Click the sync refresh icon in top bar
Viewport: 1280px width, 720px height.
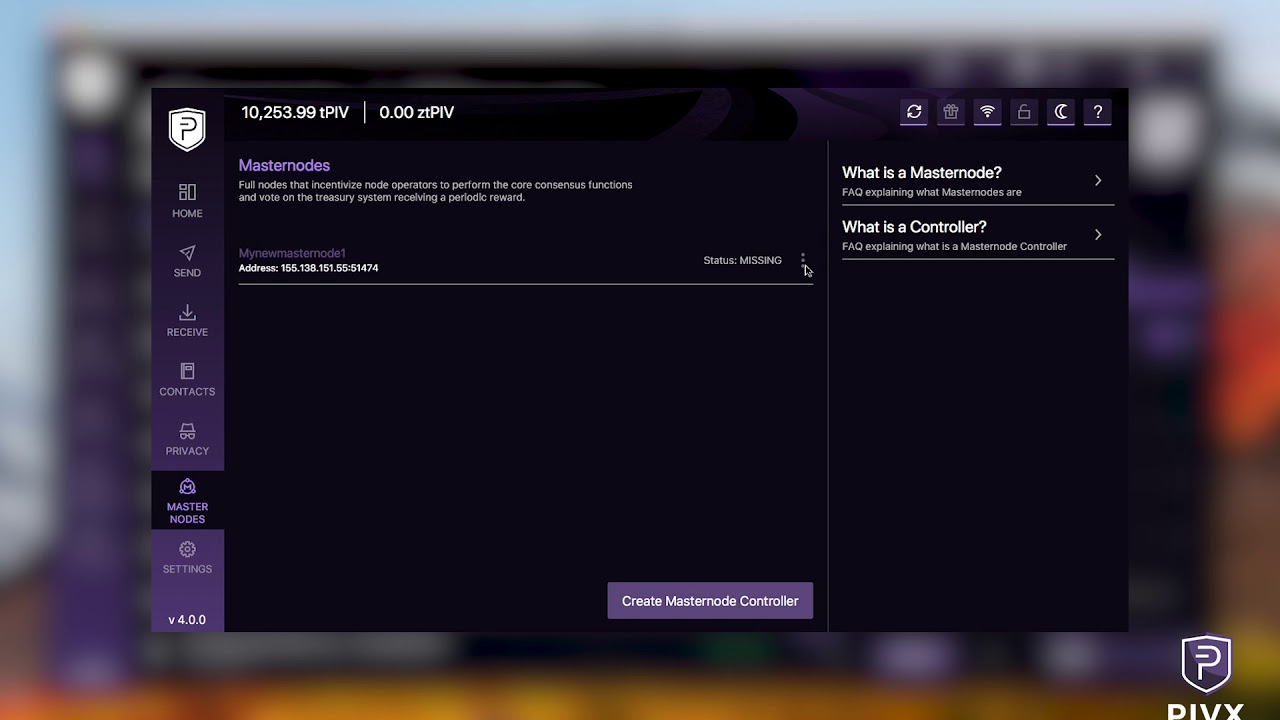(914, 112)
